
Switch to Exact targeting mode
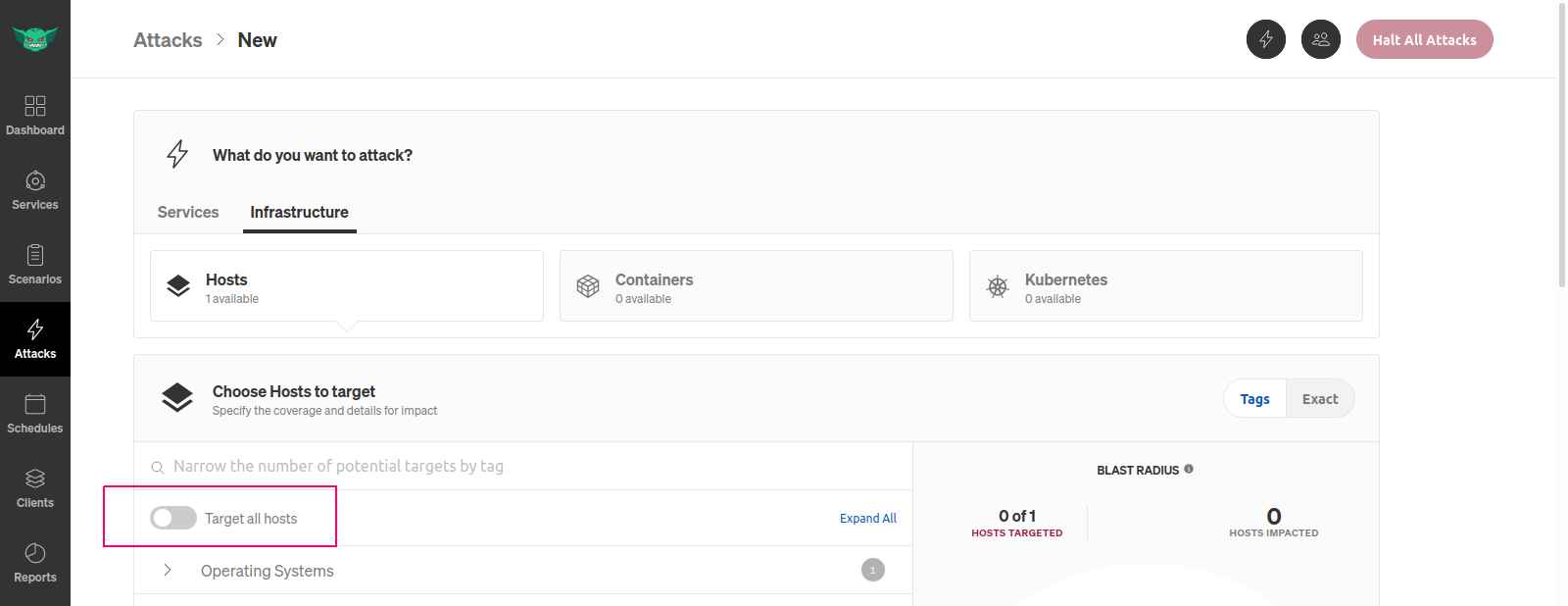(1320, 399)
